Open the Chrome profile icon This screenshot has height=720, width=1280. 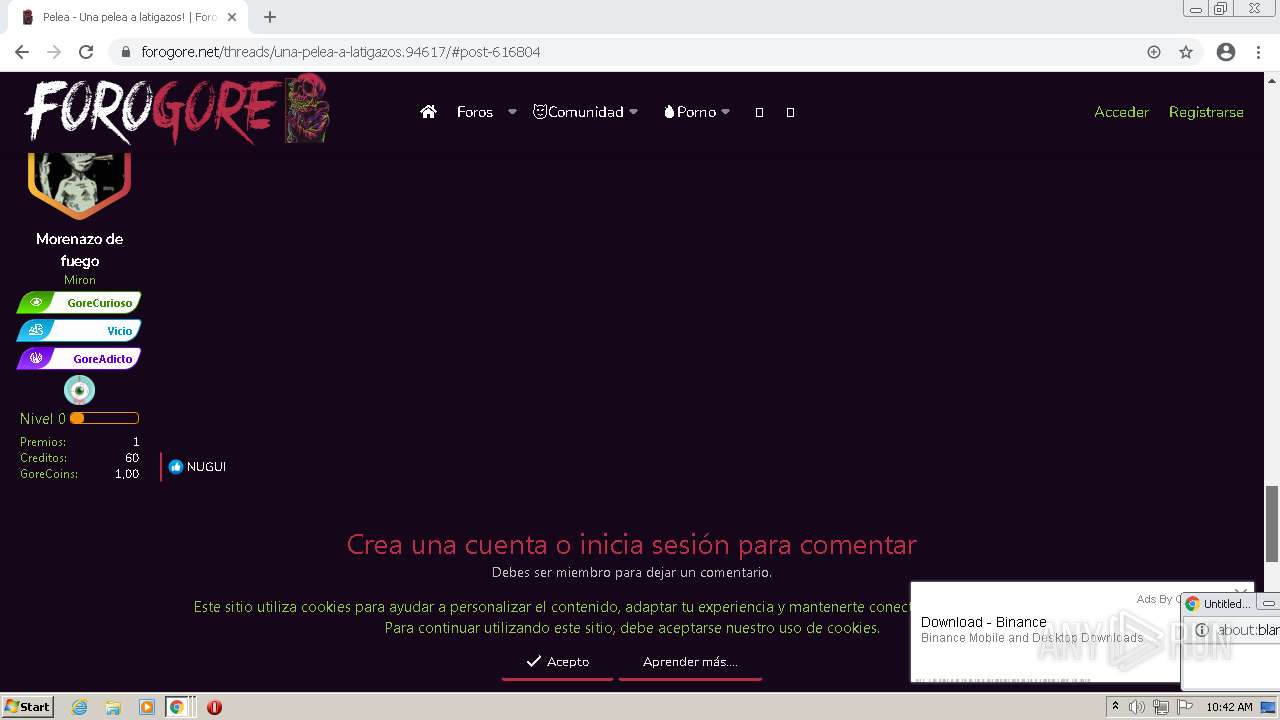(x=1226, y=52)
